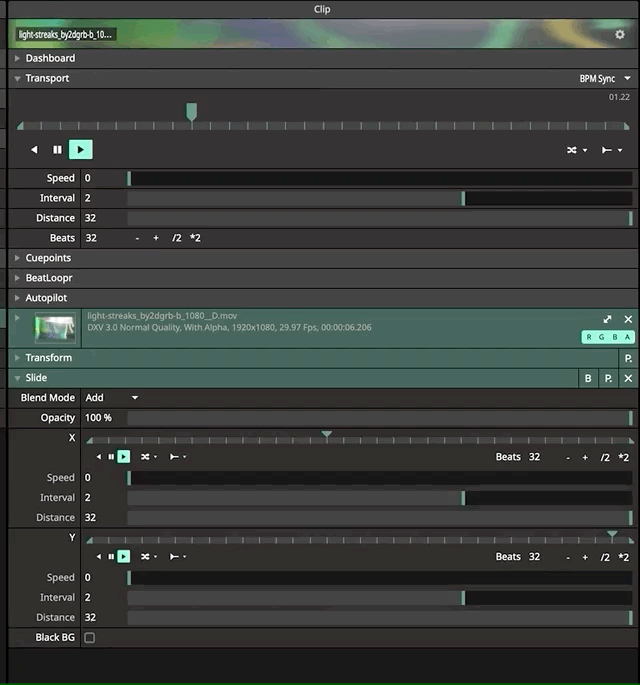Open Slide Y random playback mode dropdown
Viewport: 640px width, 685px height.
148,557
